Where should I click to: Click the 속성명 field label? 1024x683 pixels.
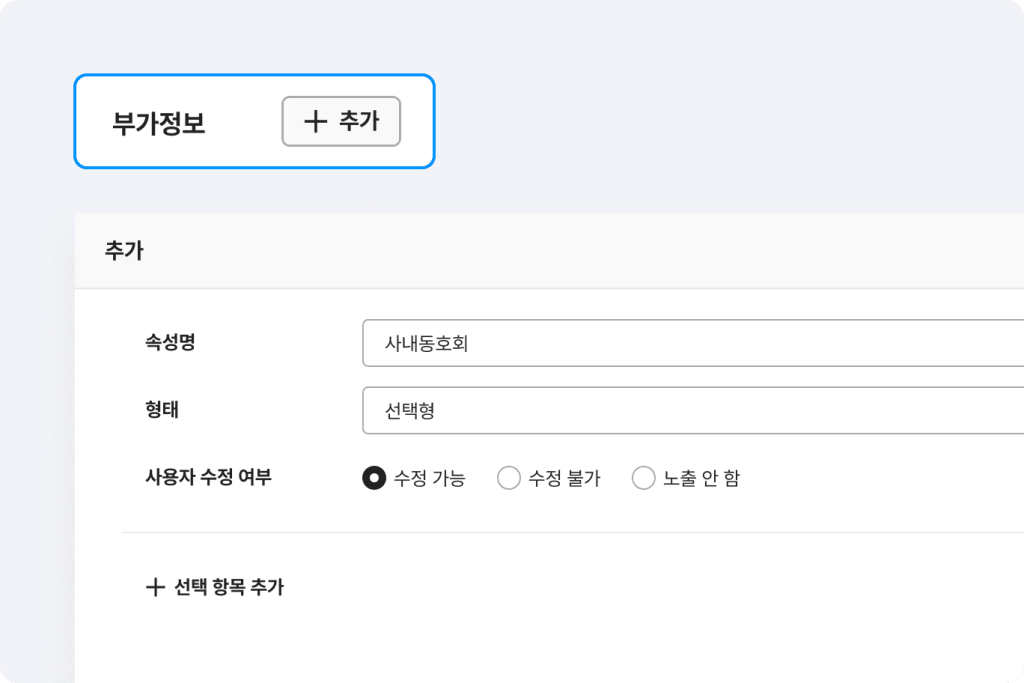pyautogui.click(x=170, y=343)
